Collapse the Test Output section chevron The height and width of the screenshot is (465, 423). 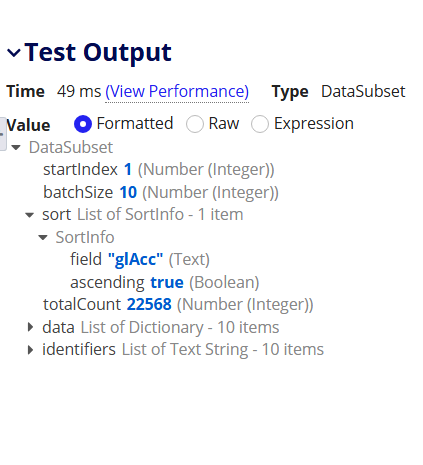click(x=14, y=52)
